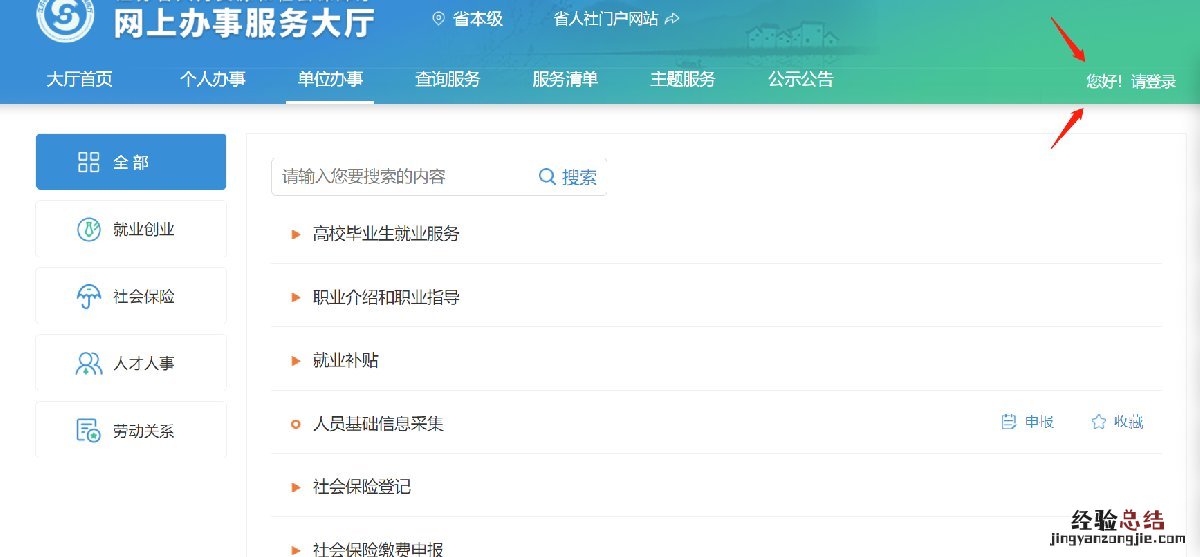
Task: Open the 服务清单 nav tab
Action: click(x=565, y=80)
